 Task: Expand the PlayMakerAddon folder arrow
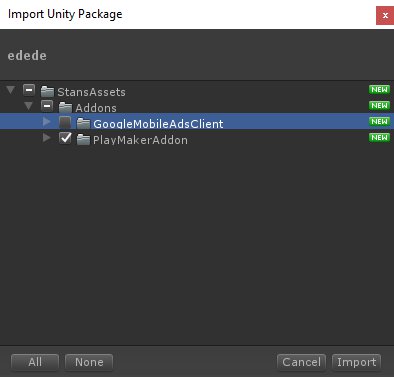[47, 138]
